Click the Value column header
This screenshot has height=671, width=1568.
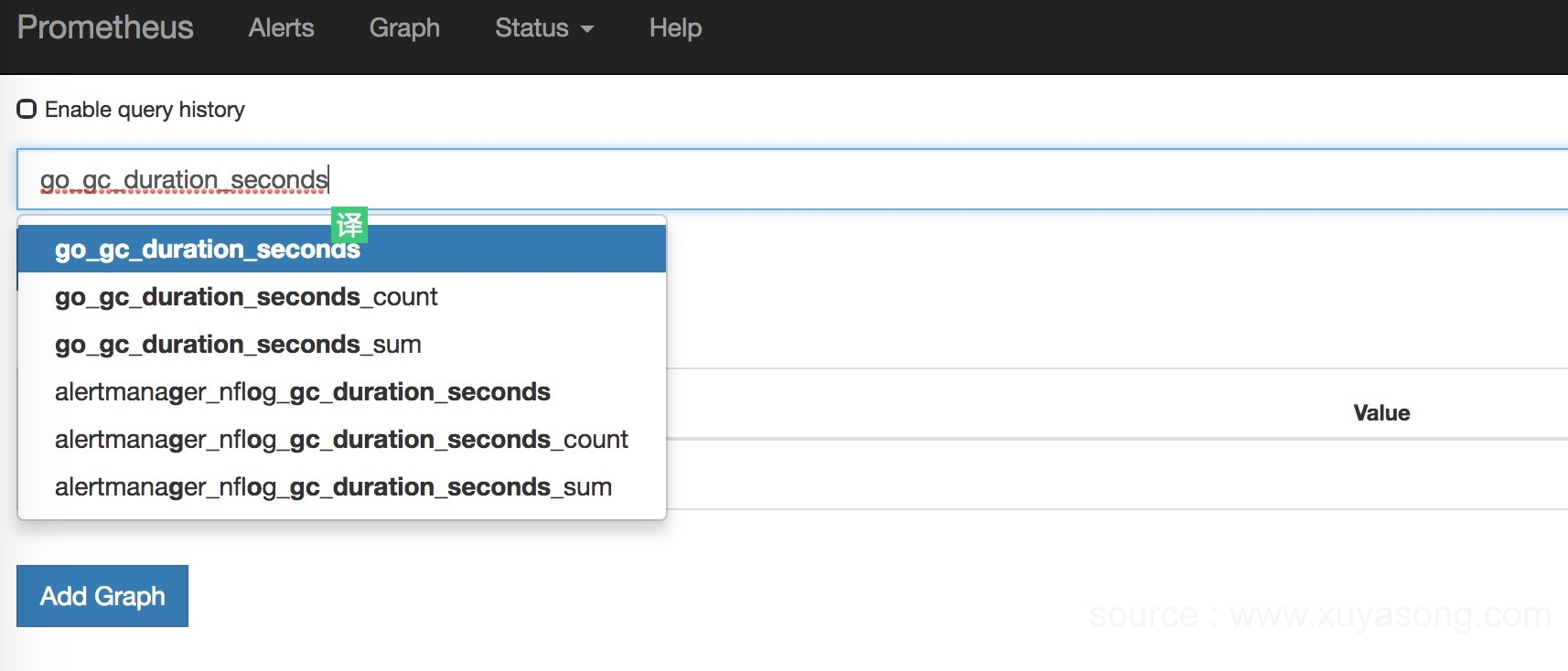tap(1381, 413)
